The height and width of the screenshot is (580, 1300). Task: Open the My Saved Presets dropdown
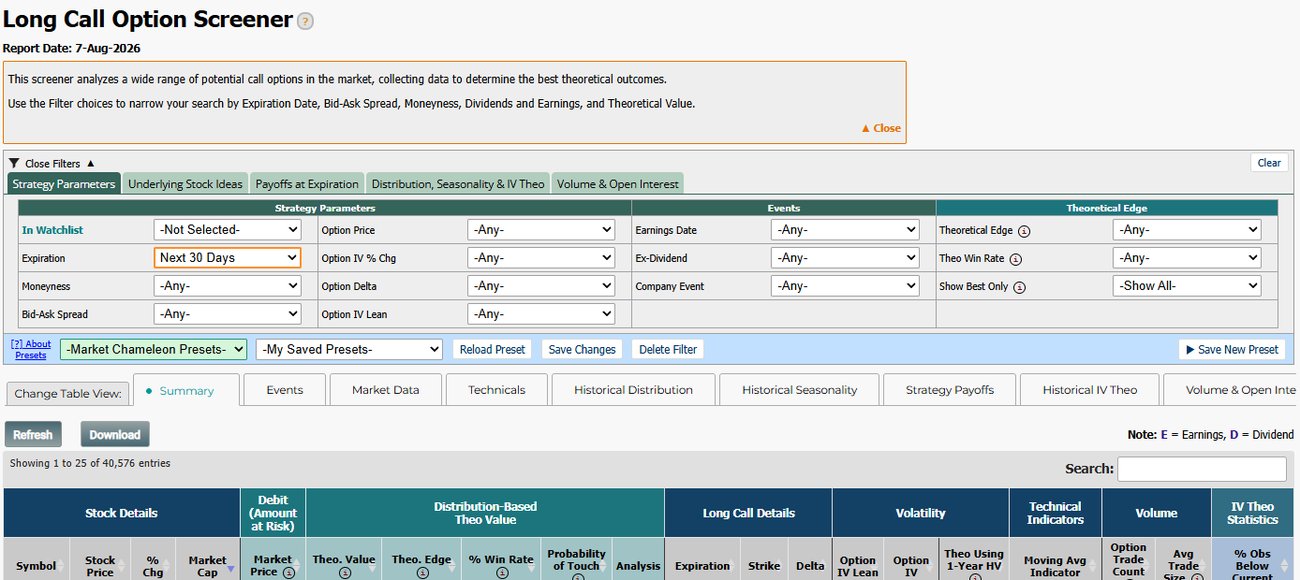349,349
